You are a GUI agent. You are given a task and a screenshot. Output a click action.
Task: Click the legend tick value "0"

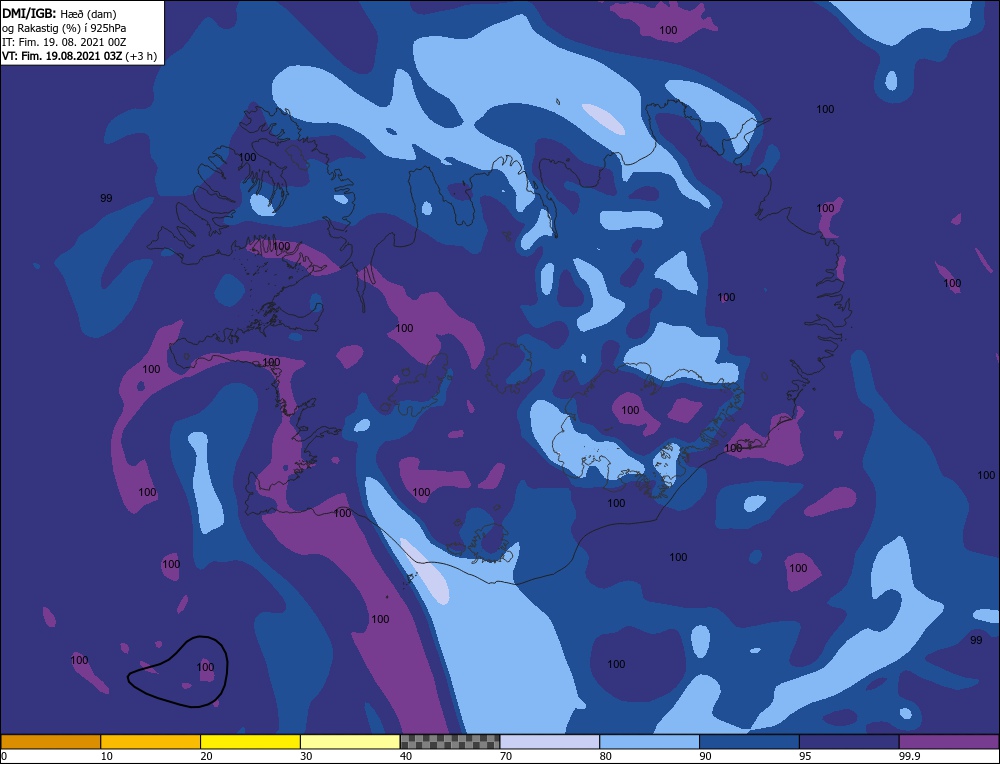coord(4,756)
